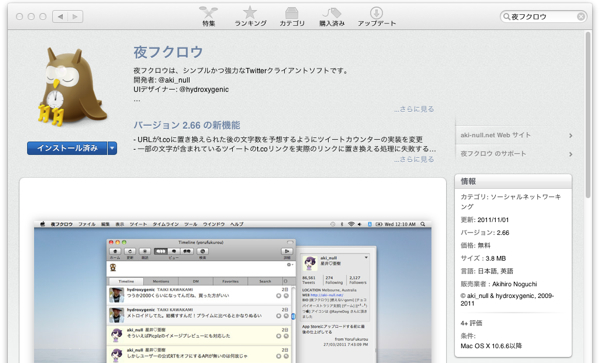Click the 言語: 日本語, 英語 text
600x363 pixels.
pos(487,271)
